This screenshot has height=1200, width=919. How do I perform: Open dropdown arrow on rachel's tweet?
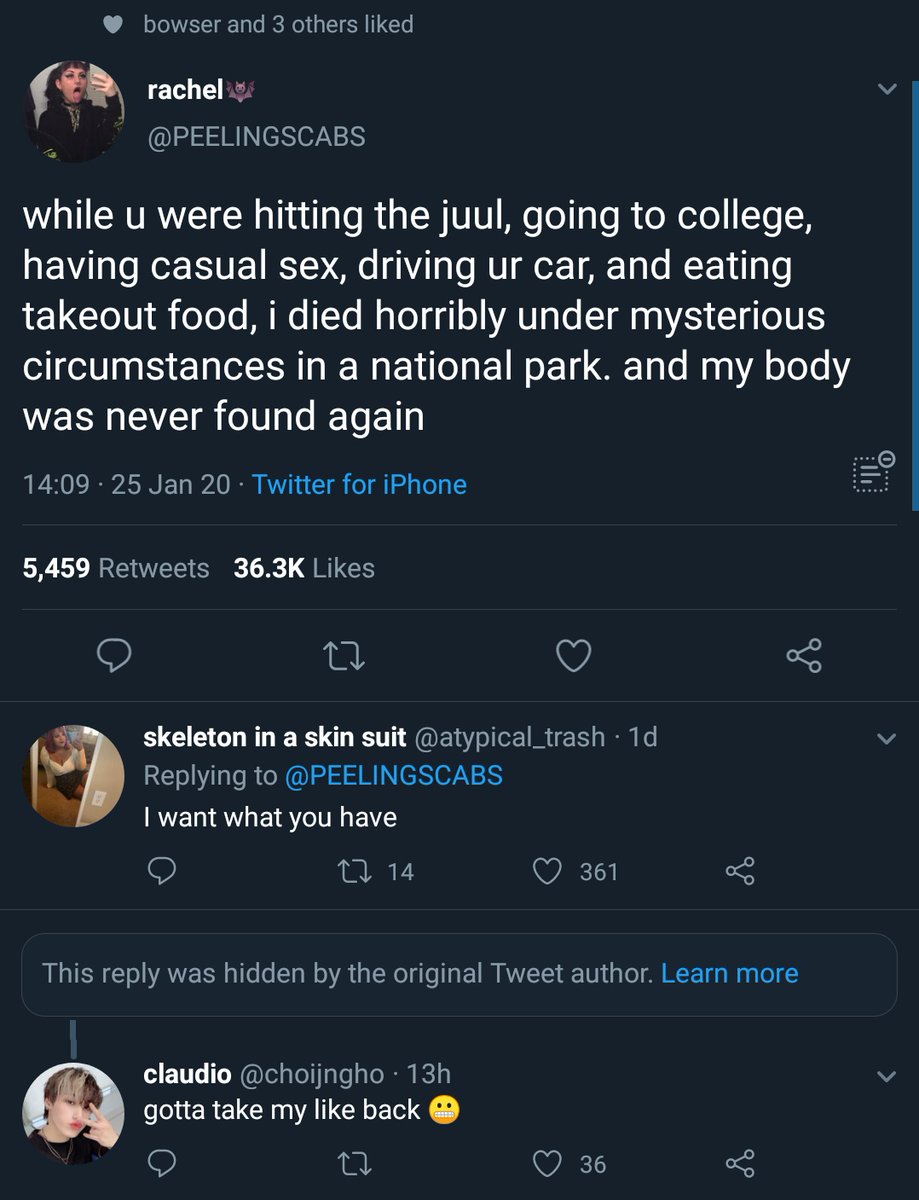886,90
